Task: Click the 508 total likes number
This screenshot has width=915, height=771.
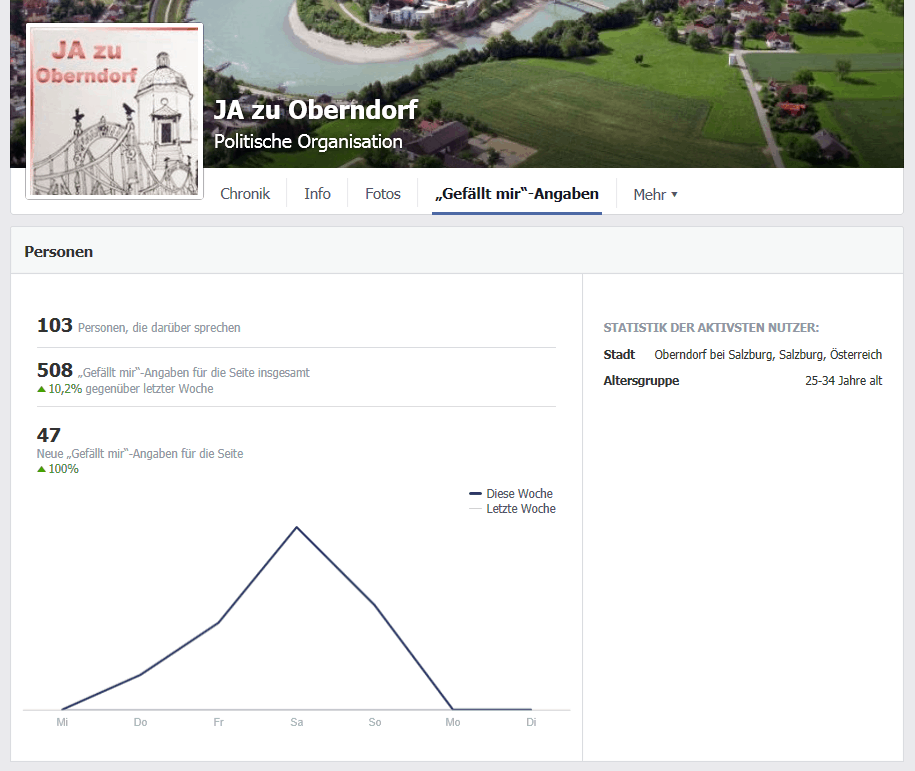Action: [55, 370]
